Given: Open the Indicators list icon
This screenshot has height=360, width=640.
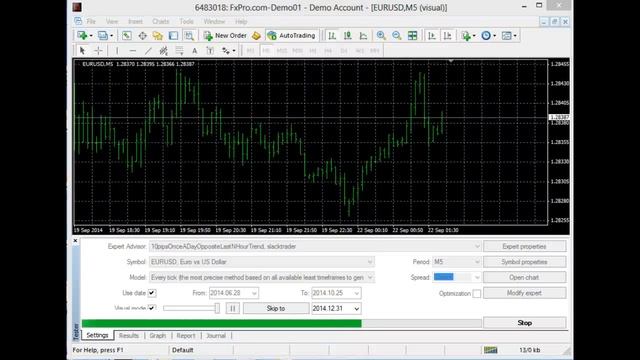Looking at the screenshot, I should [x=468, y=36].
